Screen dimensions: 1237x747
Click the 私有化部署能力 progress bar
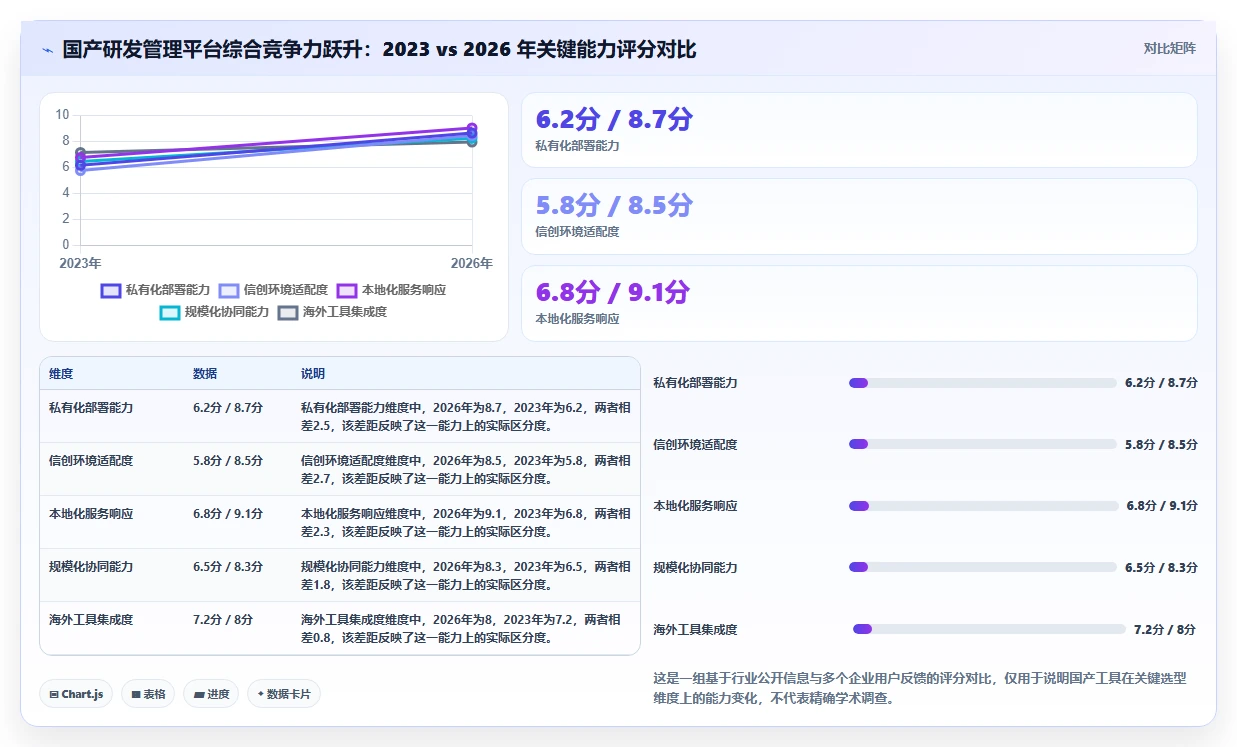(x=982, y=383)
